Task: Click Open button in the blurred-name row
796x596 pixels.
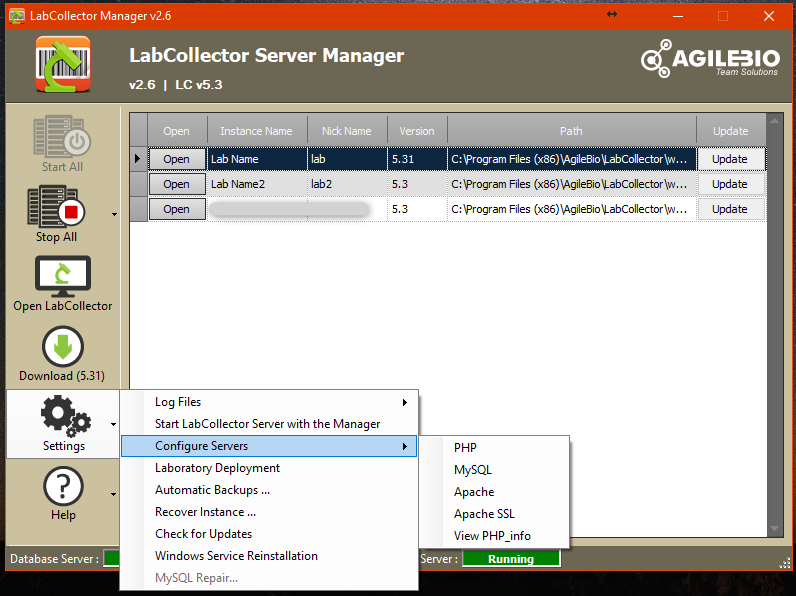Action: point(177,209)
